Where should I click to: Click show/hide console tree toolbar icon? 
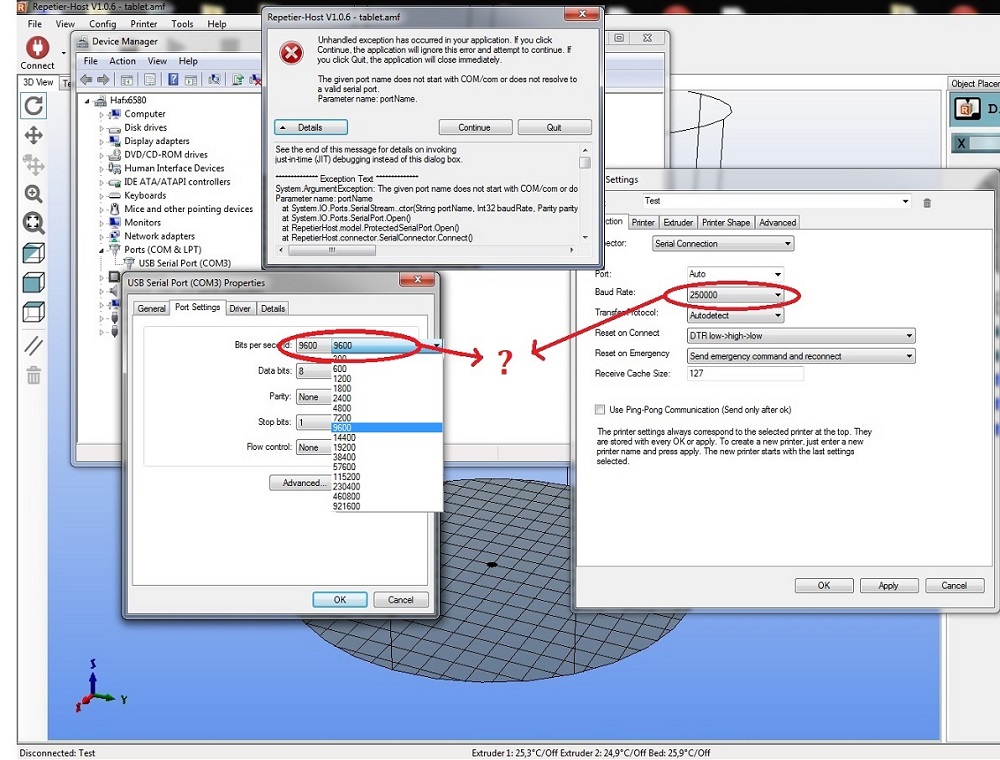tap(127, 80)
